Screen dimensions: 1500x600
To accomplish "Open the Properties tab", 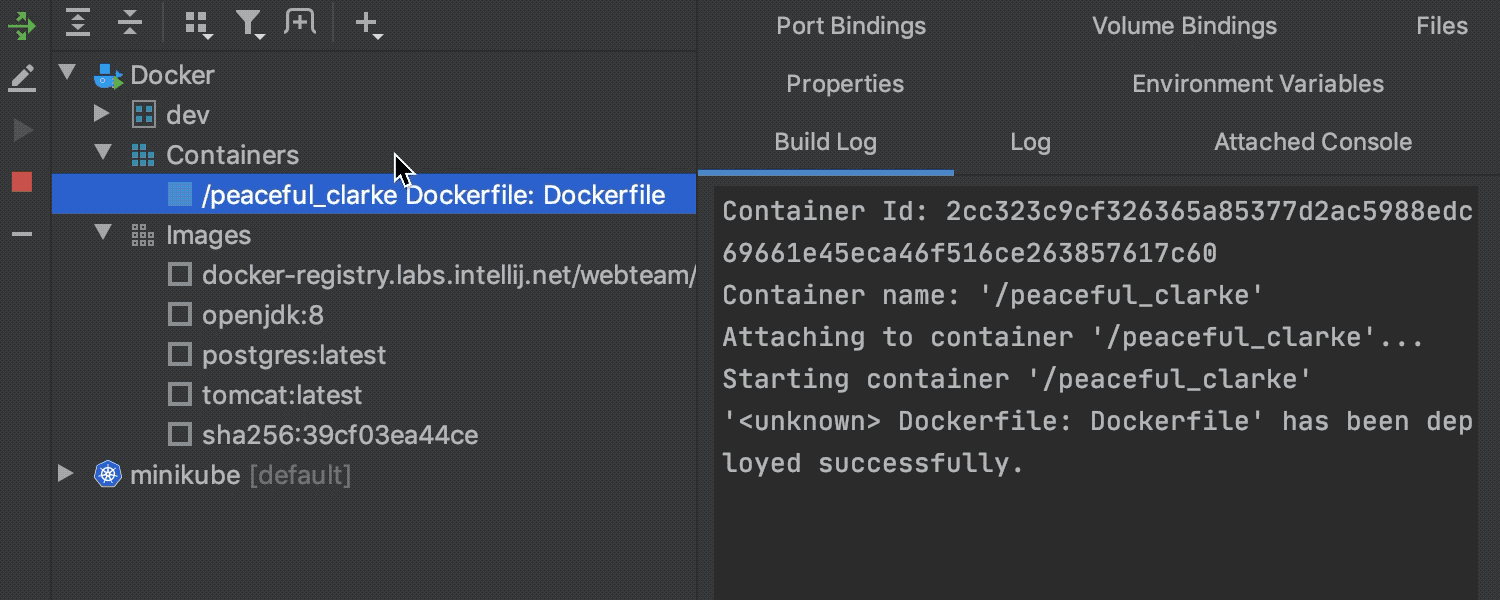I will click(845, 84).
